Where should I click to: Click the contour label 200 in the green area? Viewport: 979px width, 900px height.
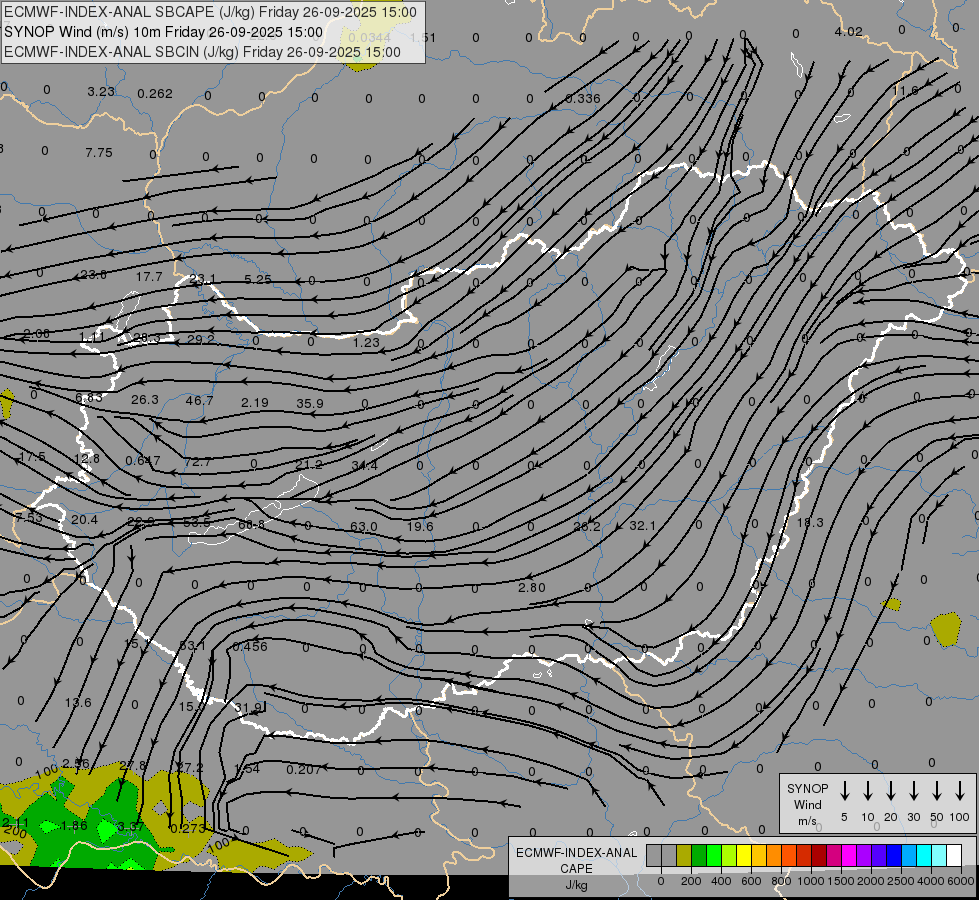(x=15, y=833)
